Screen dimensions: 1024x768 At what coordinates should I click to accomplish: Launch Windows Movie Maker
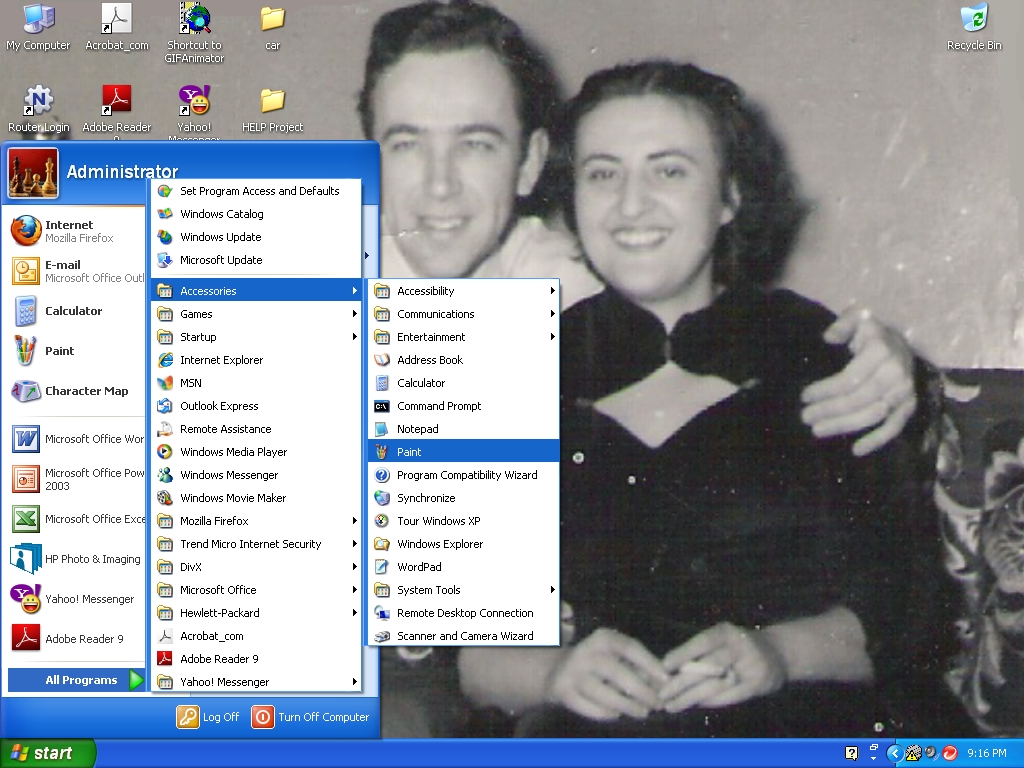tap(257, 498)
